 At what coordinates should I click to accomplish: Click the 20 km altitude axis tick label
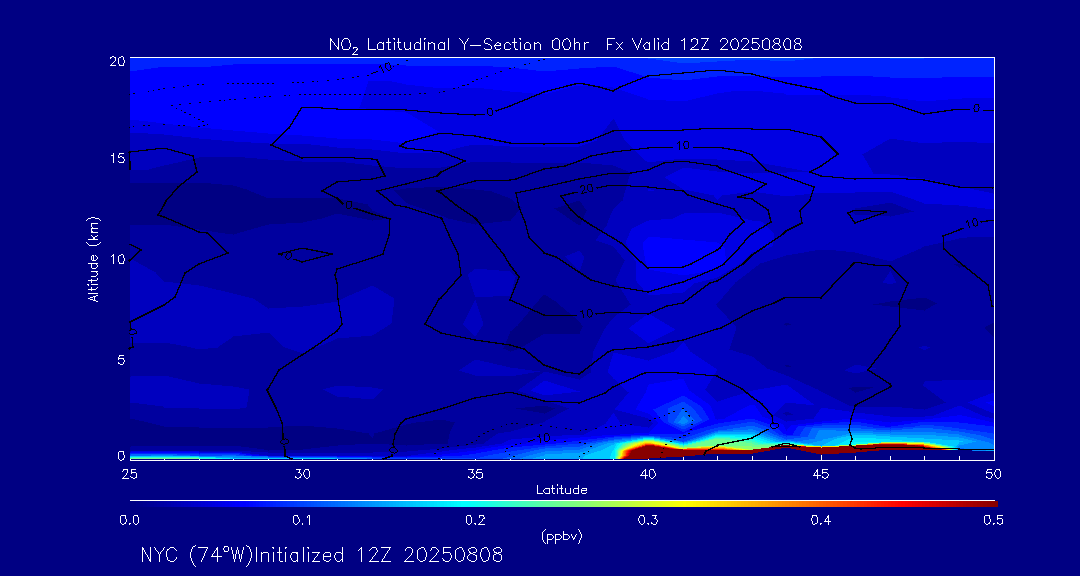[117, 61]
